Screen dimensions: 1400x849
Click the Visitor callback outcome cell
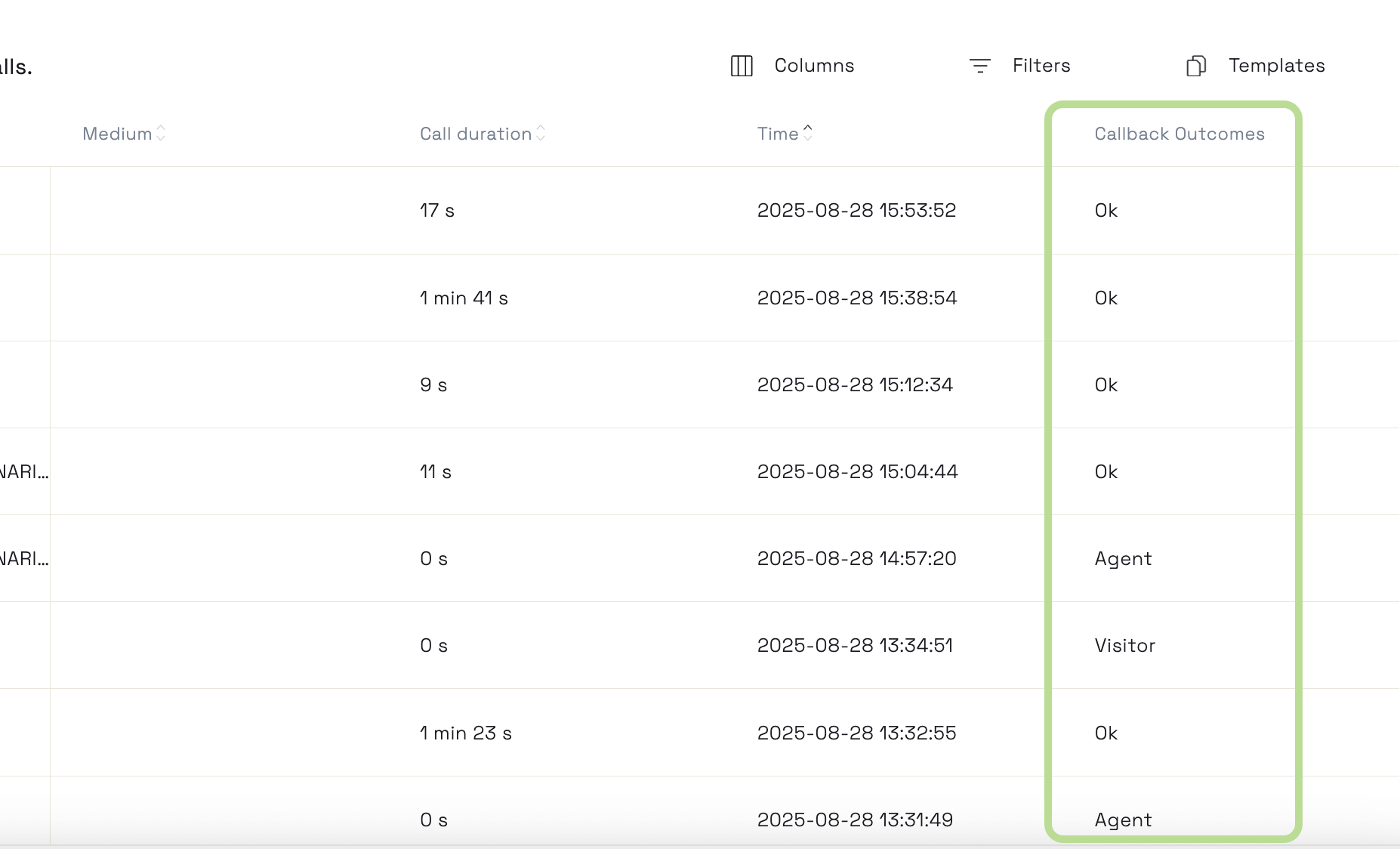tap(1125, 645)
